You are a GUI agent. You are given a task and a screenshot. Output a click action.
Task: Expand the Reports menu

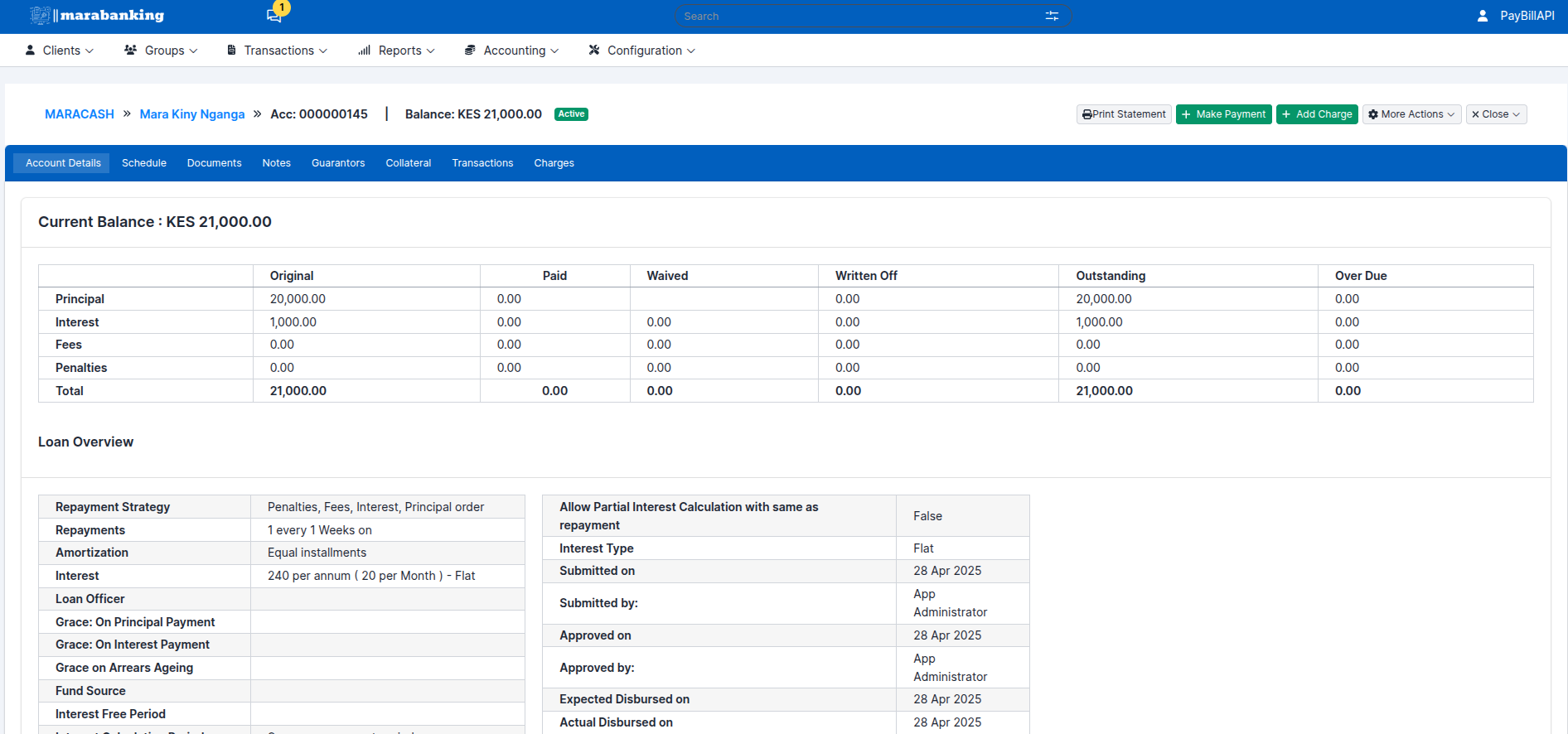point(397,51)
